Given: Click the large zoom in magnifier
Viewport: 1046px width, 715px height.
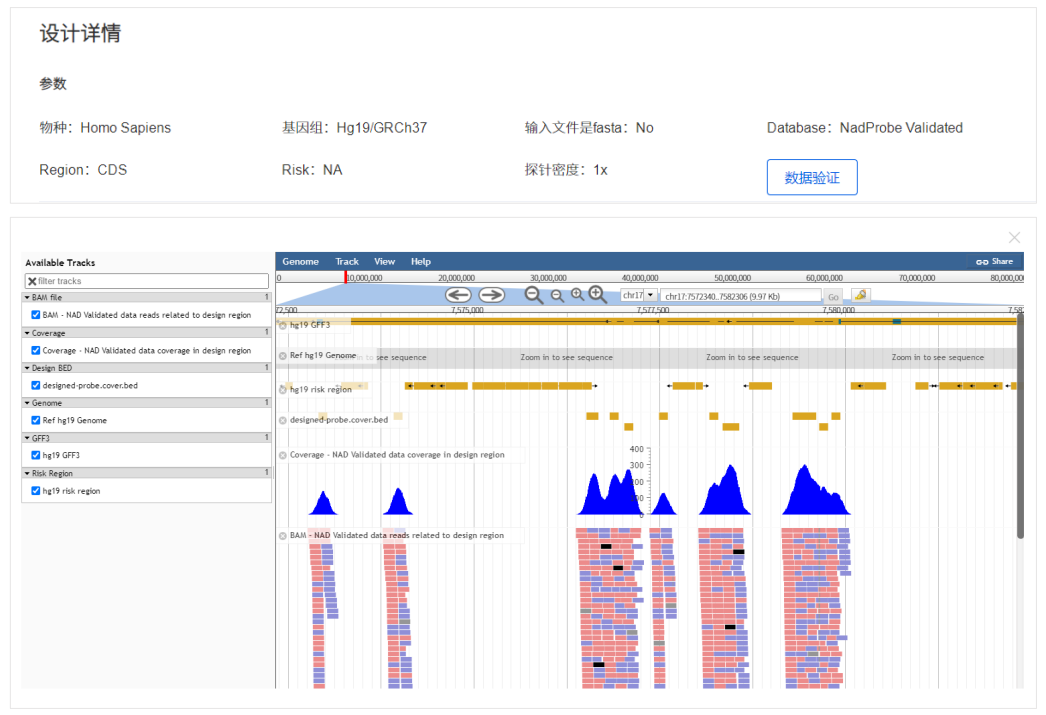Looking at the screenshot, I should click(598, 294).
